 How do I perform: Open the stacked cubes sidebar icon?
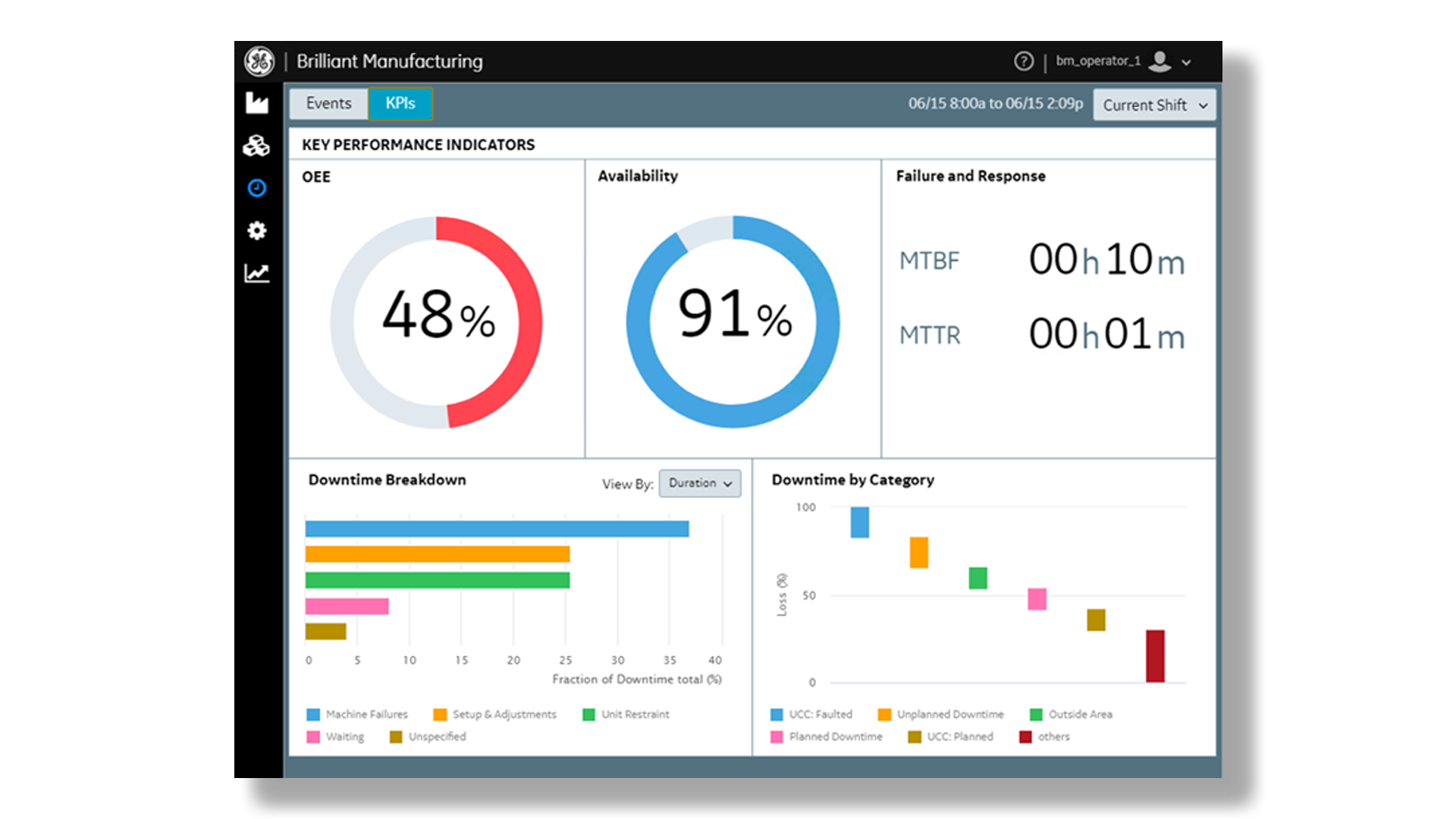256,146
